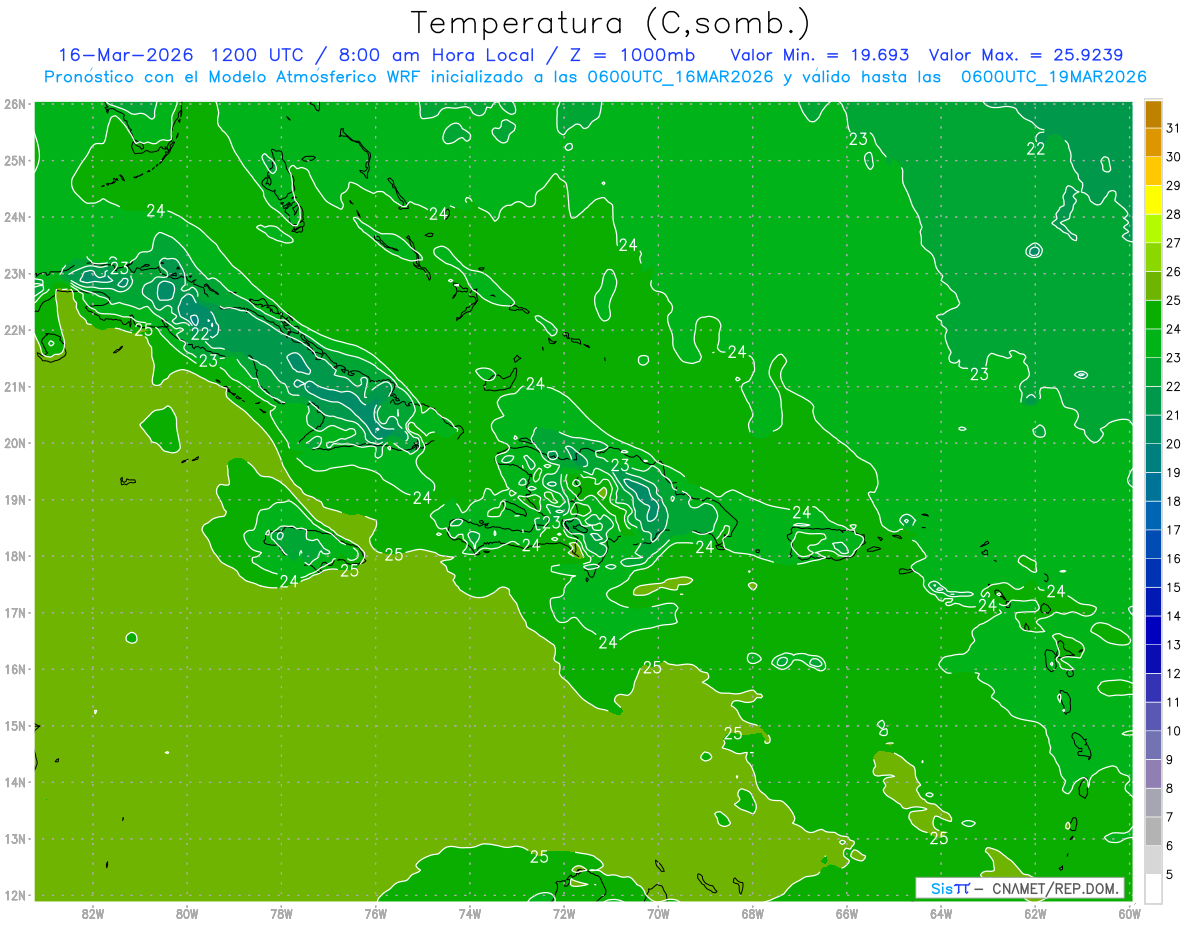
Task: Click the colorbar label '11'
Action: [x=1173, y=702]
